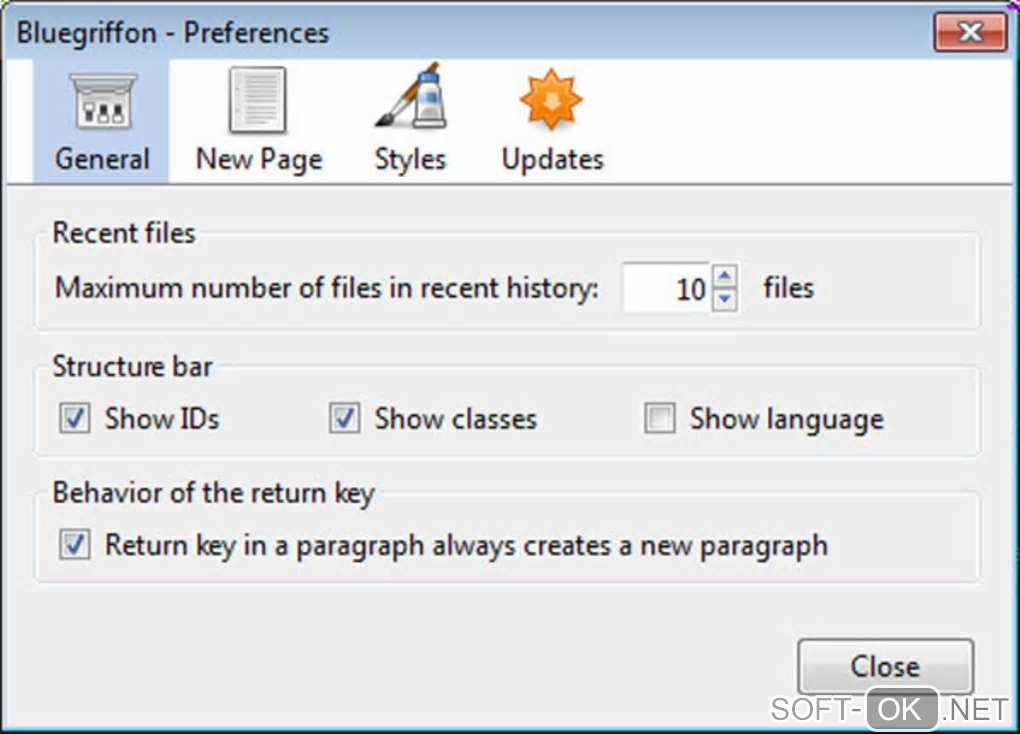Image resolution: width=1020 pixels, height=734 pixels.
Task: Decrease recent files count with down arrow
Action: 727,298
